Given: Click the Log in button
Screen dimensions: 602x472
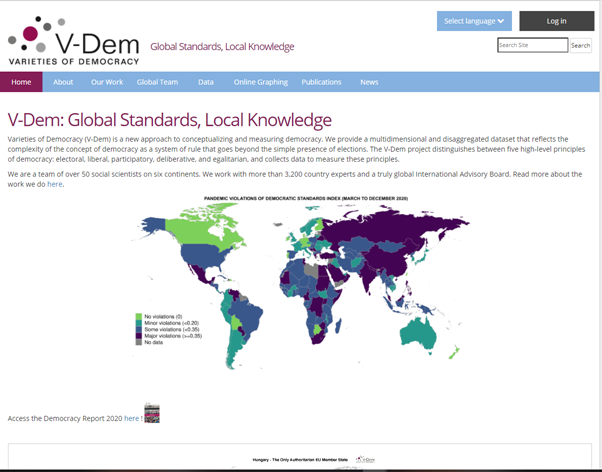Looking at the screenshot, I should coord(556,21).
